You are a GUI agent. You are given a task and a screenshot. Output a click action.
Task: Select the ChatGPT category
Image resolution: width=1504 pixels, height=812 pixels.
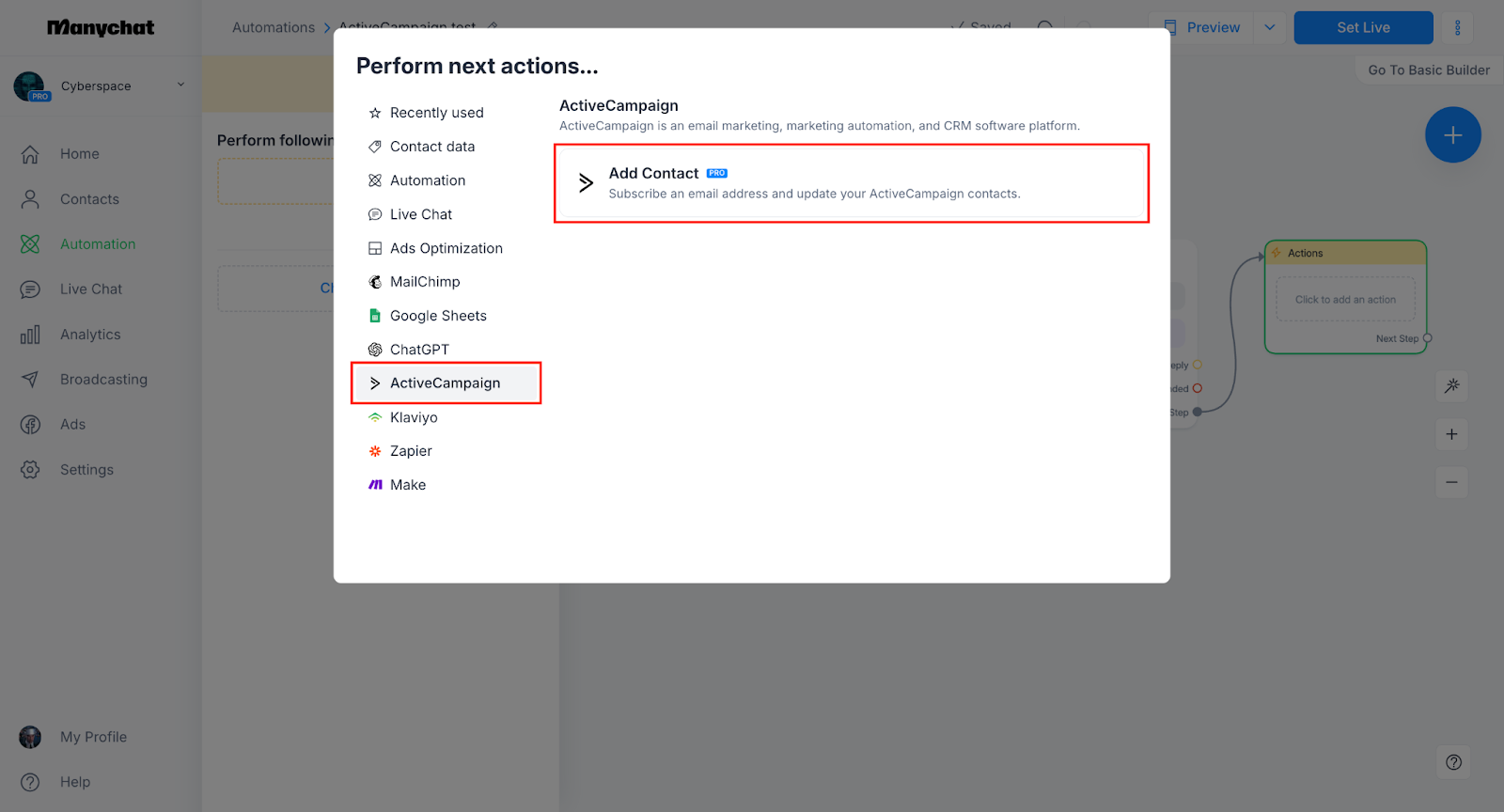[419, 350]
